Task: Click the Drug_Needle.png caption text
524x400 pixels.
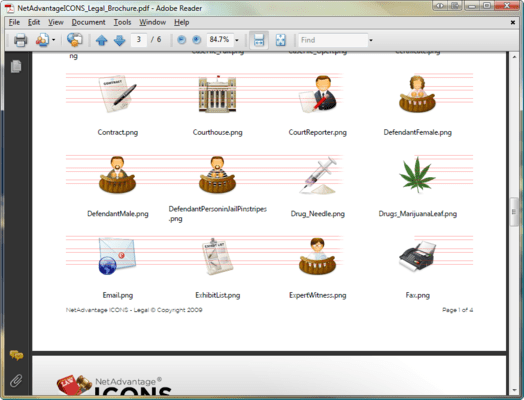Action: 317,214
